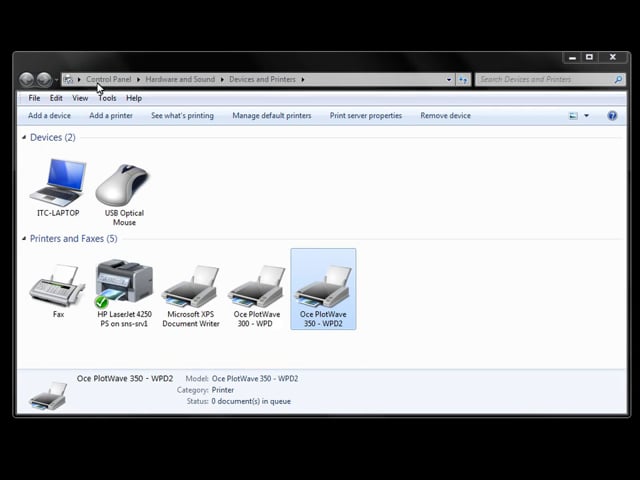Click the printer icon in details pane
Screen dimensions: 640x480
[x=48, y=395]
